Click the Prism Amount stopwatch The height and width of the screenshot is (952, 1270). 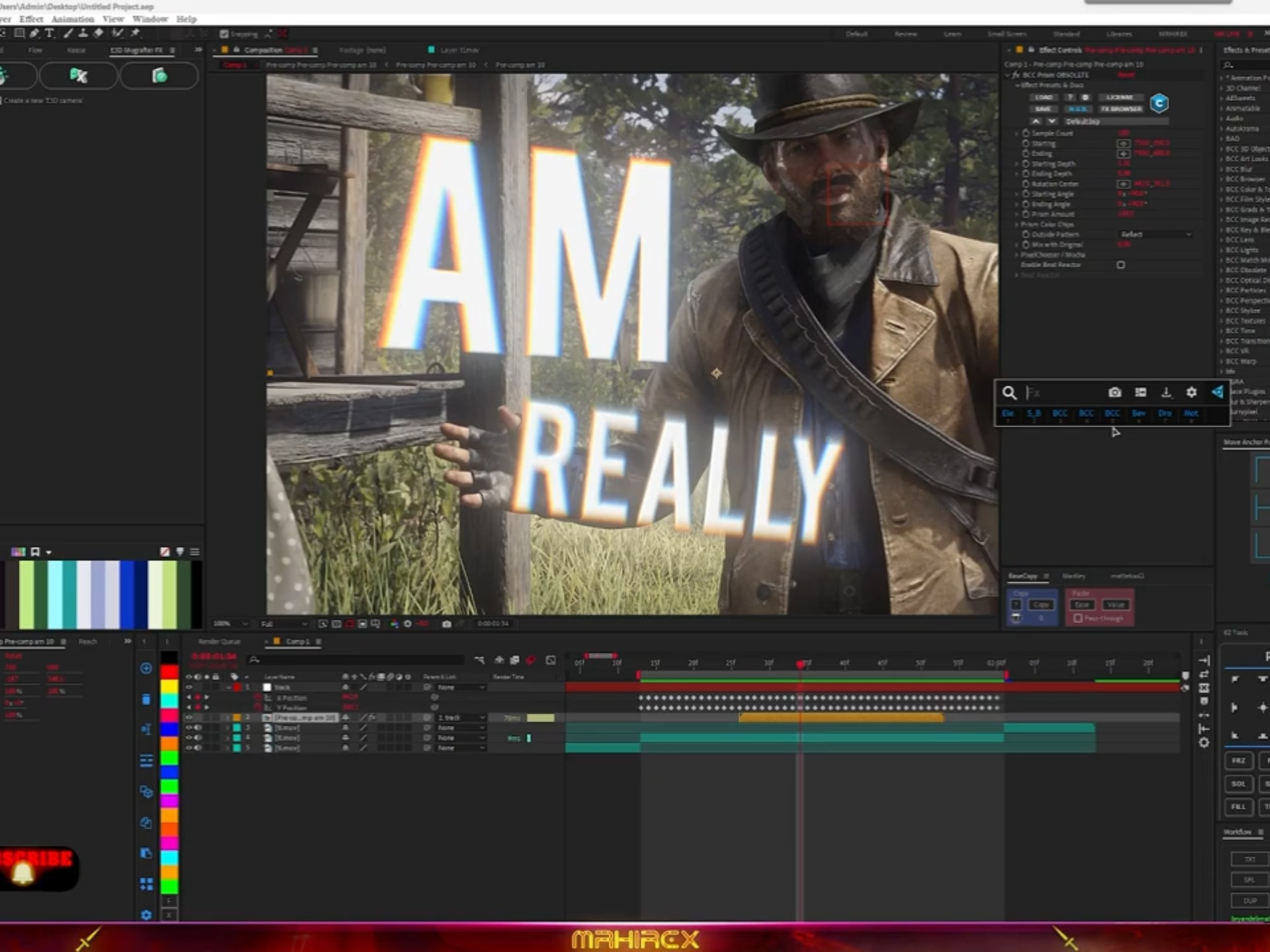point(1026,214)
